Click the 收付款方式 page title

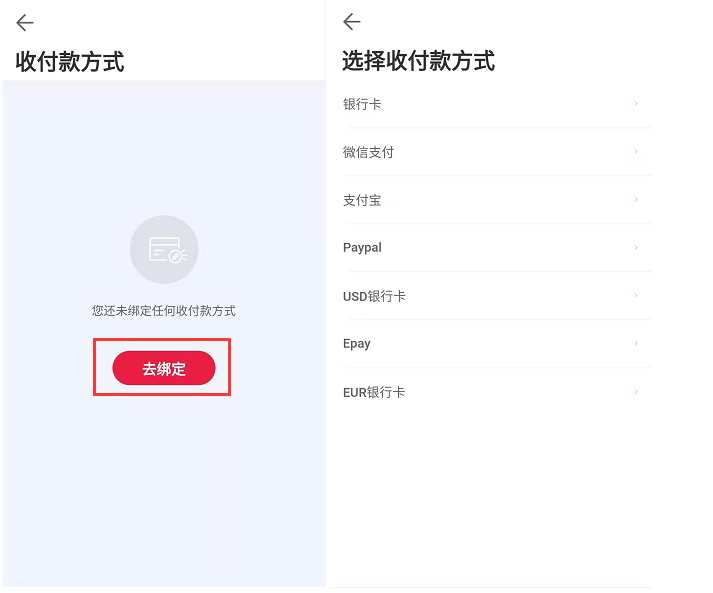[x=70, y=62]
